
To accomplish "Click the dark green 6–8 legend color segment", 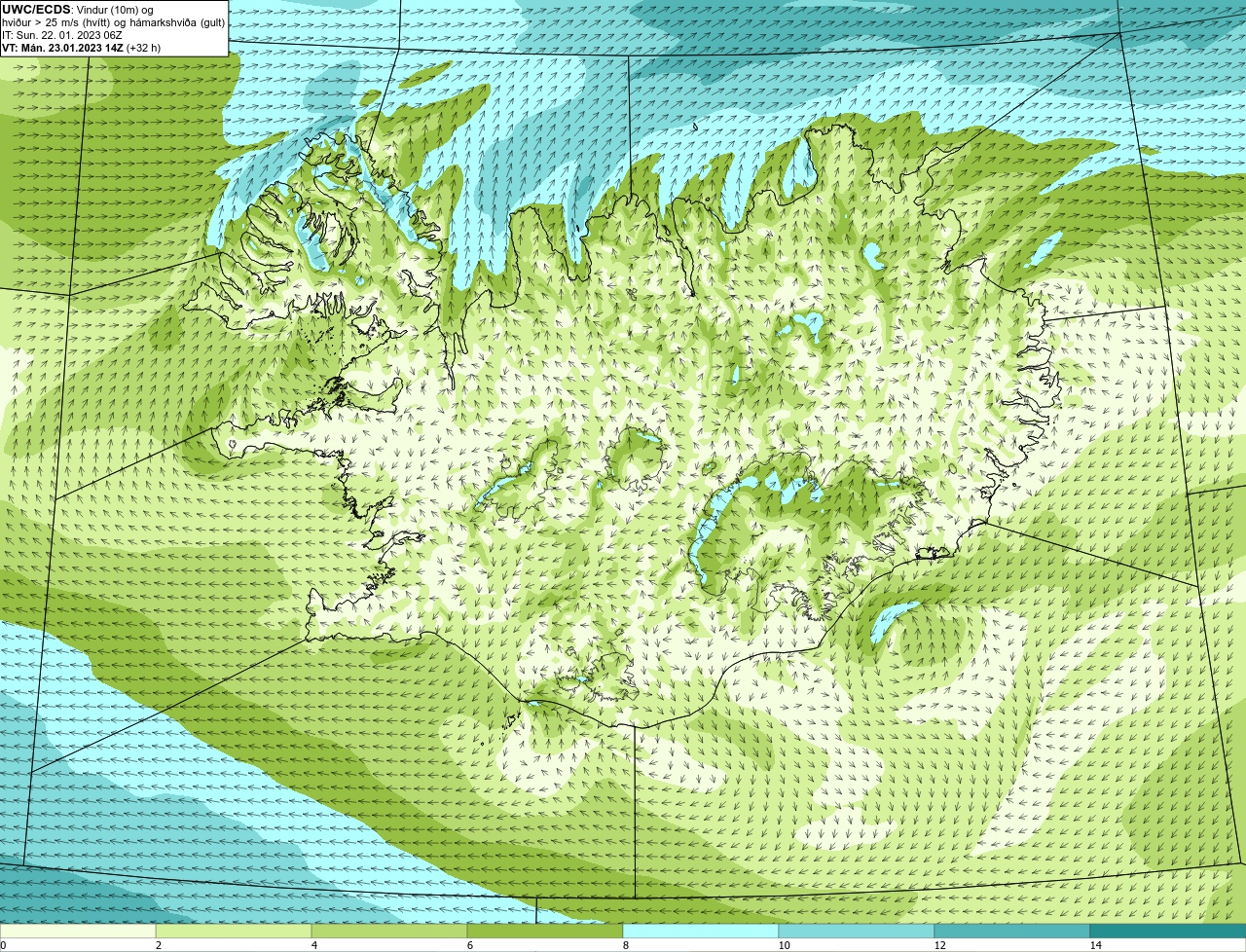I will (x=545, y=931).
